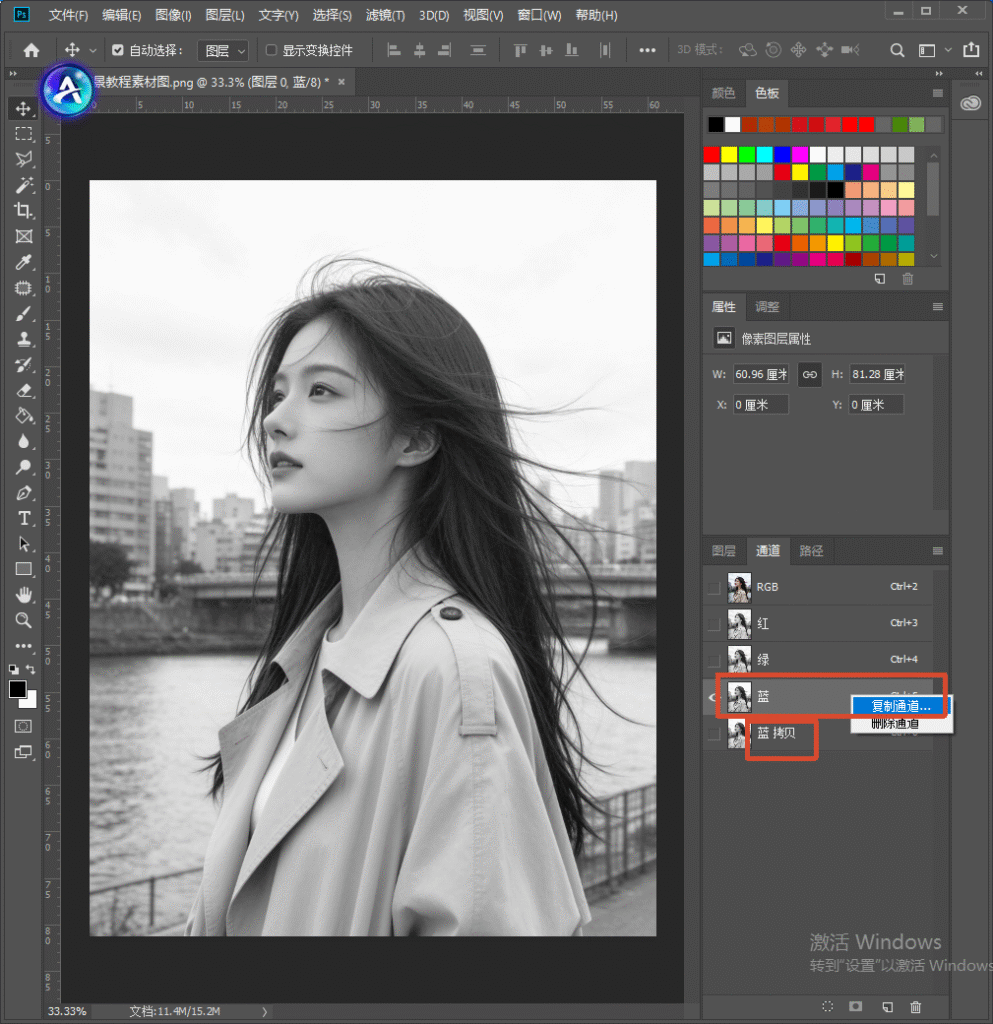Screen dimensions: 993x1024
Task: Select the Clone Stamp tool
Action: 24,339
